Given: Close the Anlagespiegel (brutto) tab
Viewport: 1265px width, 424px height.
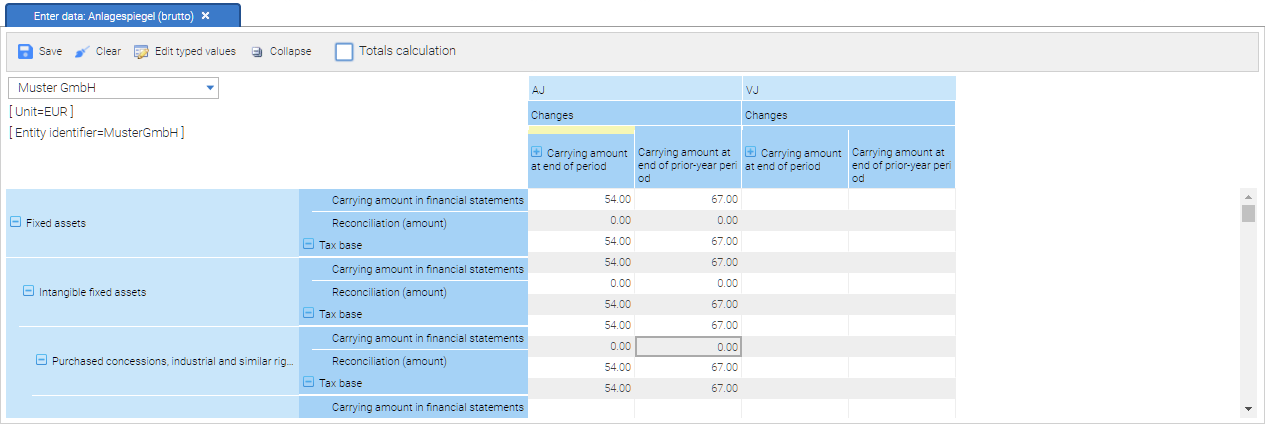Looking at the screenshot, I should pos(205,16).
